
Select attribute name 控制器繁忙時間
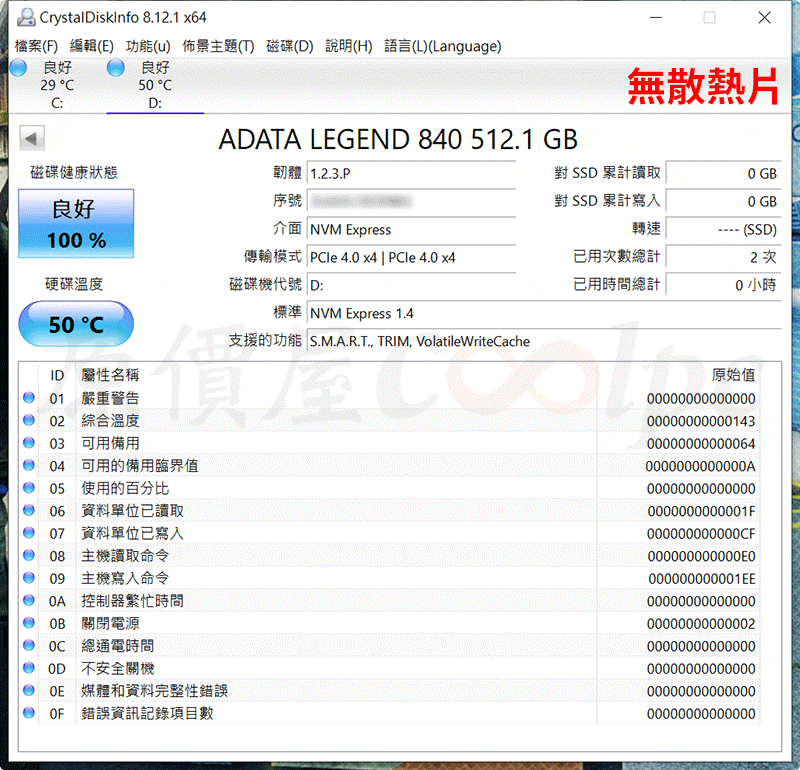click(x=132, y=601)
